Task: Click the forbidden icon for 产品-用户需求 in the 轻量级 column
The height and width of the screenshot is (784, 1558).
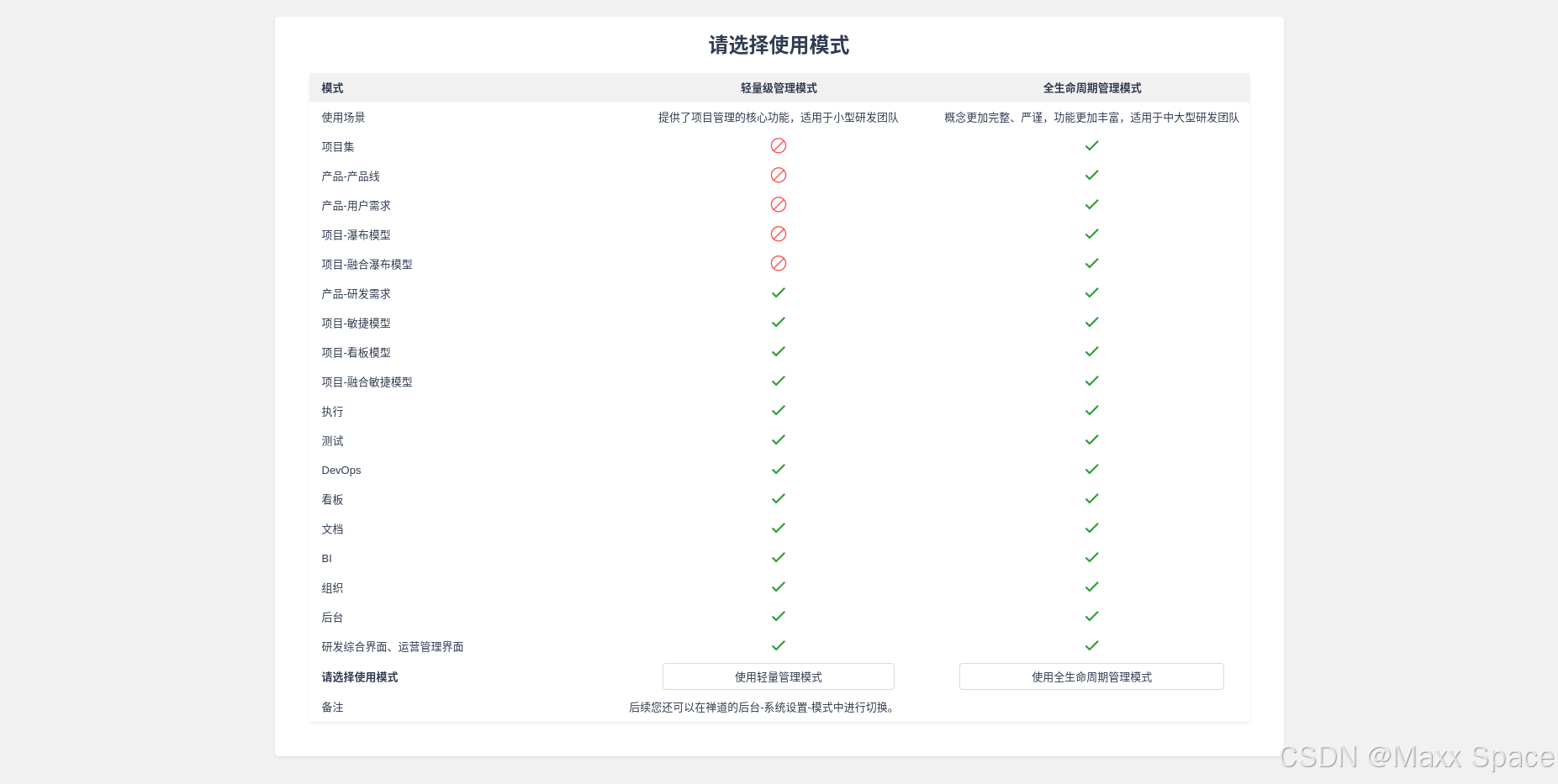Action: pos(779,204)
